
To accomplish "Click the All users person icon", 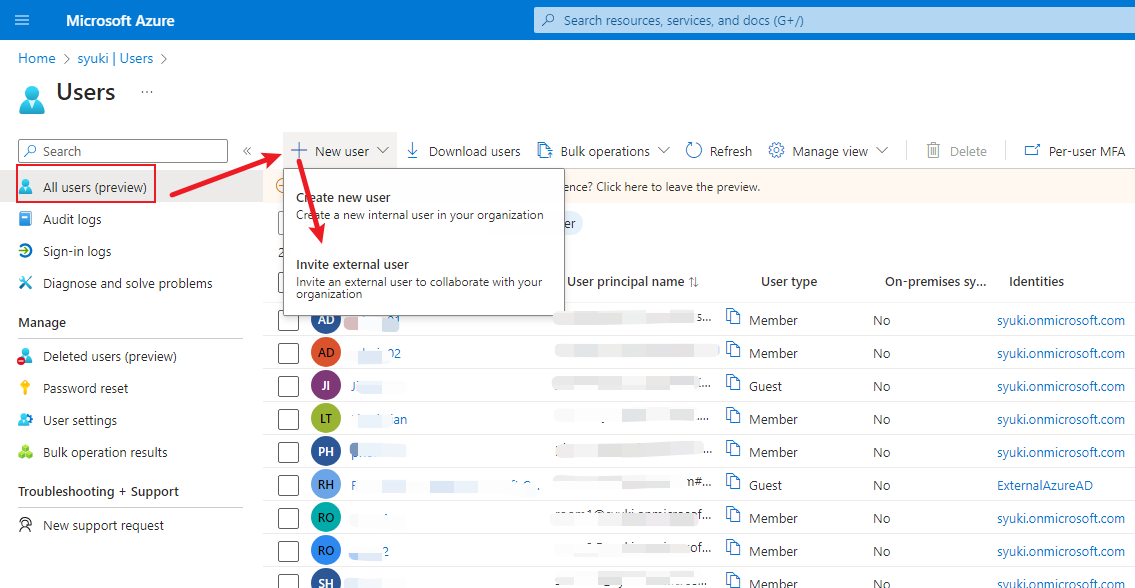I will (x=26, y=188).
